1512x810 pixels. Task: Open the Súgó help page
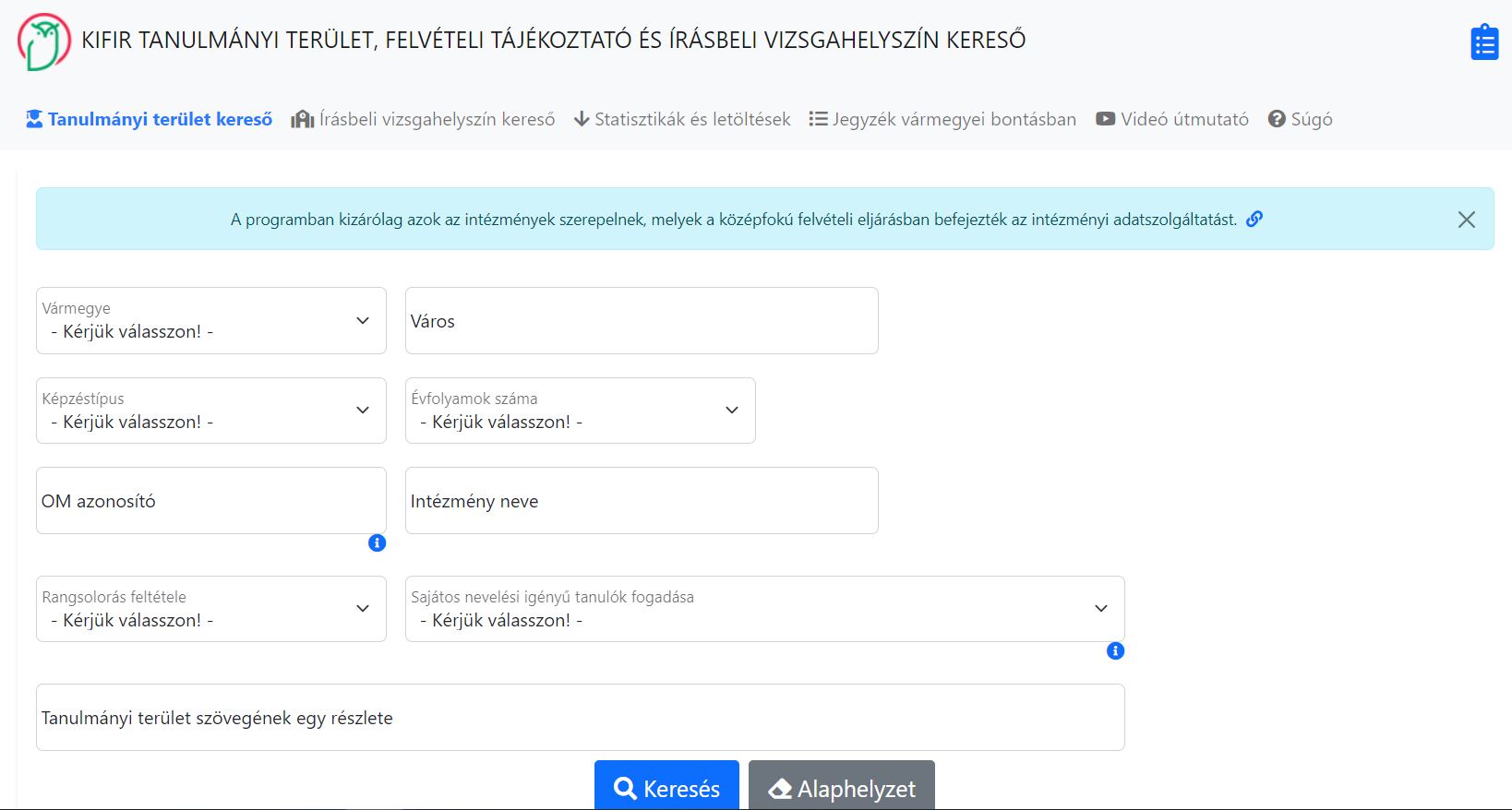(1300, 119)
